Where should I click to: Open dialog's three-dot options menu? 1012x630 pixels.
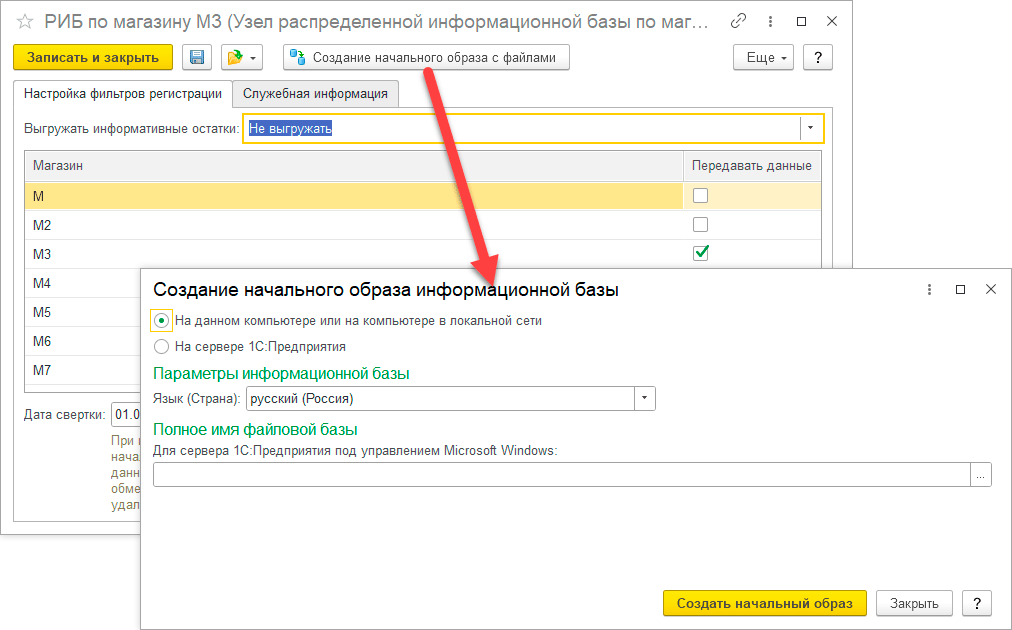coord(930,289)
